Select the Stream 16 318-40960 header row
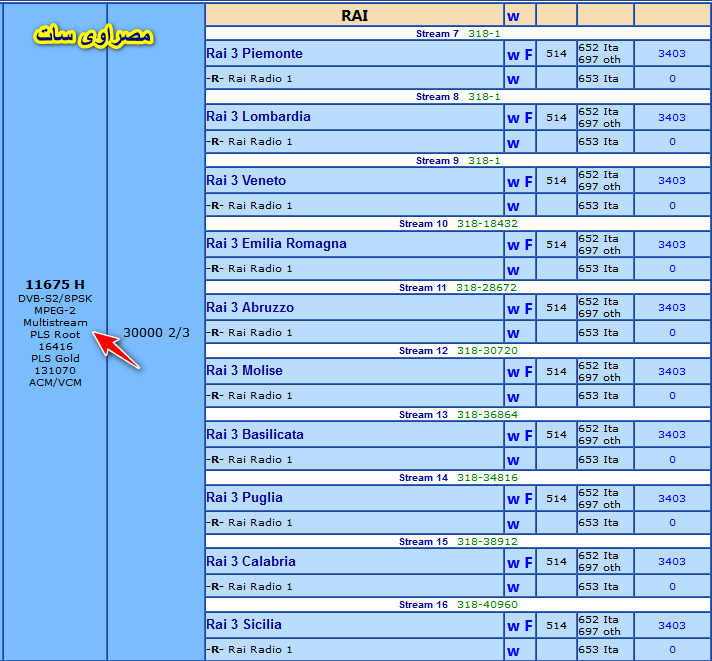Screen dimensions: 712x661 pyautogui.click(x=458, y=605)
